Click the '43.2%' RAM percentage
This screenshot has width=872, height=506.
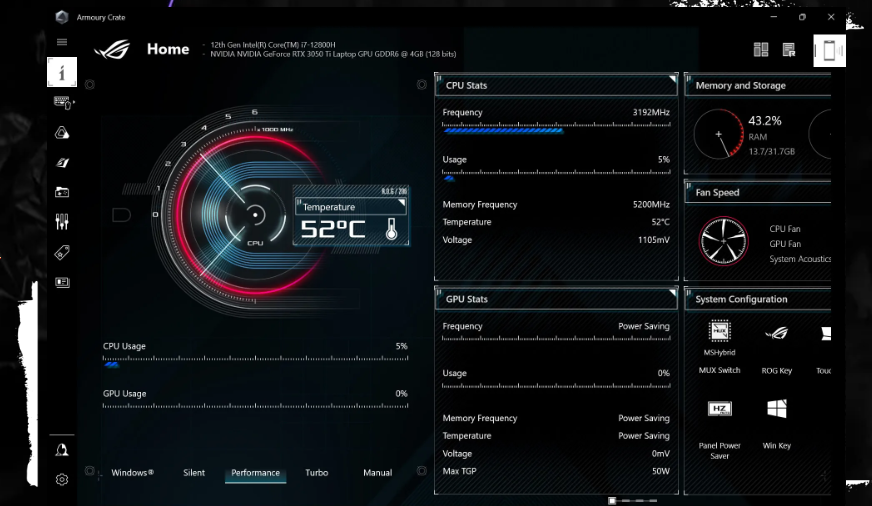coord(765,121)
